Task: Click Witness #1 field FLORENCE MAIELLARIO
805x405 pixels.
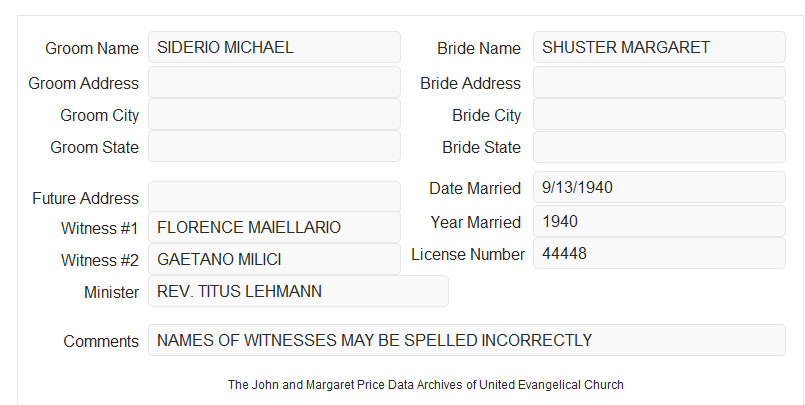Action: coord(274,227)
